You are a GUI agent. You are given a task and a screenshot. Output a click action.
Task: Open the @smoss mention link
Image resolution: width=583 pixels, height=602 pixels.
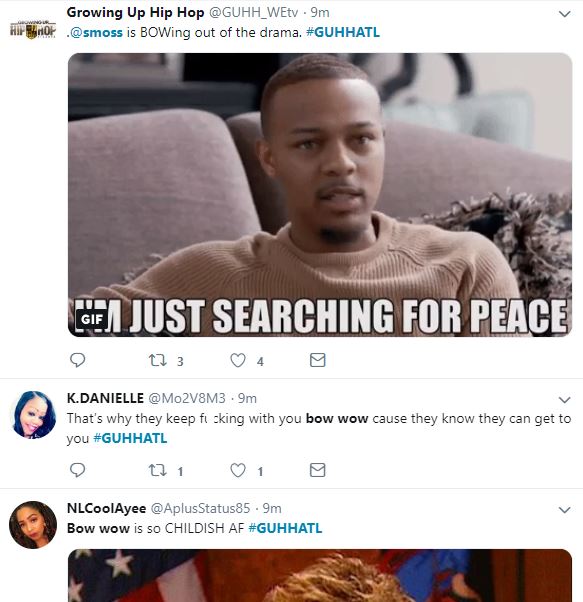[96, 32]
